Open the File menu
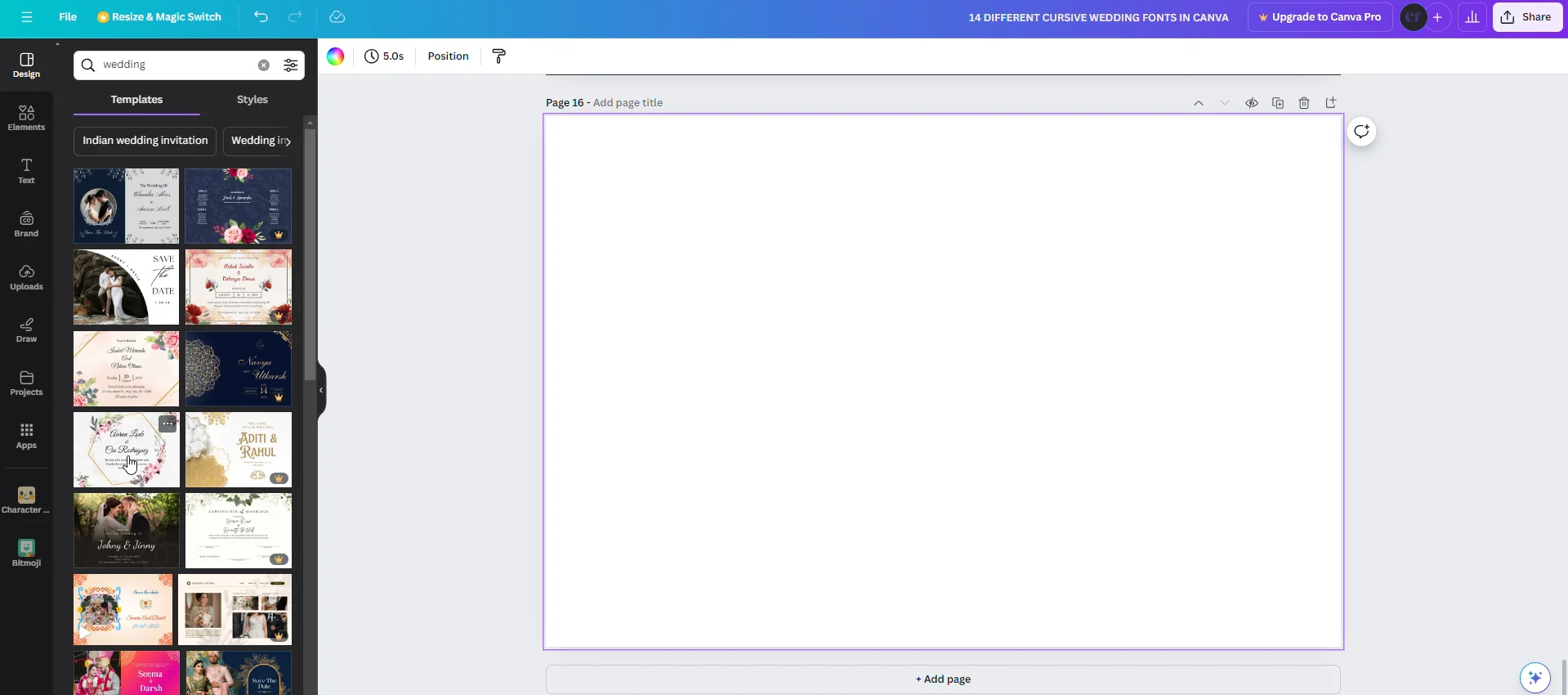 (68, 17)
